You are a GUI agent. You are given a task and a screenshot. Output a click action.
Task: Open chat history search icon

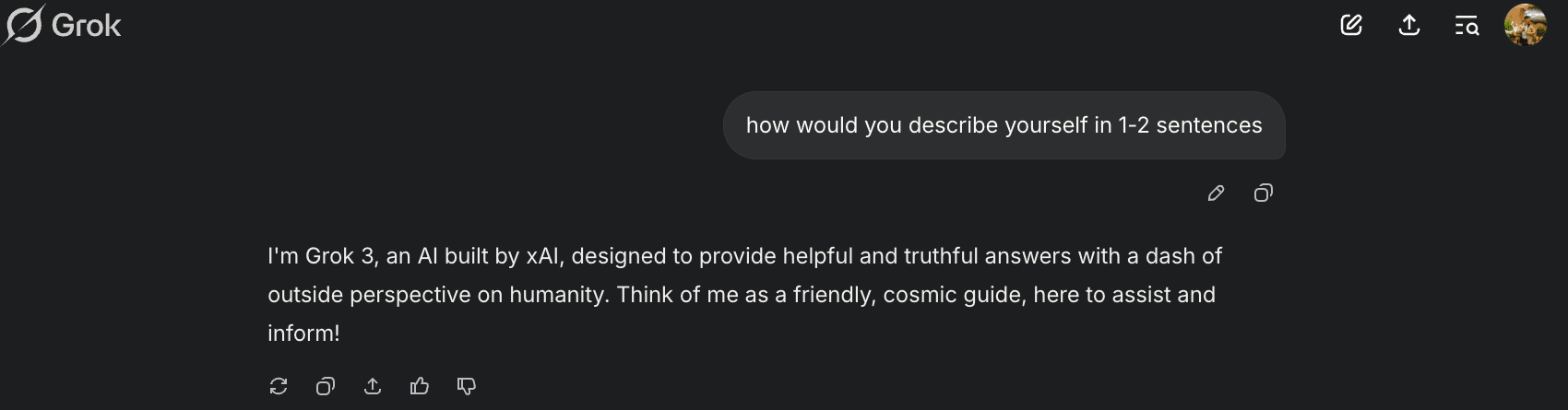[1467, 26]
